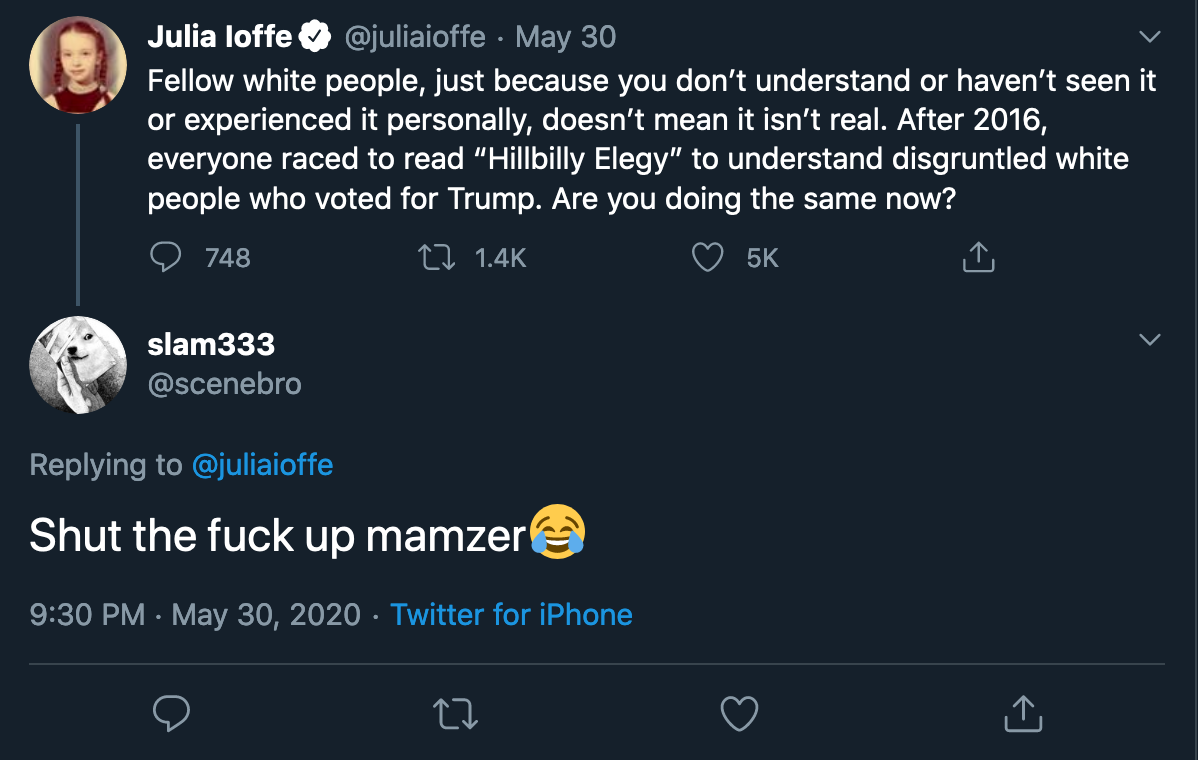Open more options on Julia Ioffe's tweet

click(1151, 38)
